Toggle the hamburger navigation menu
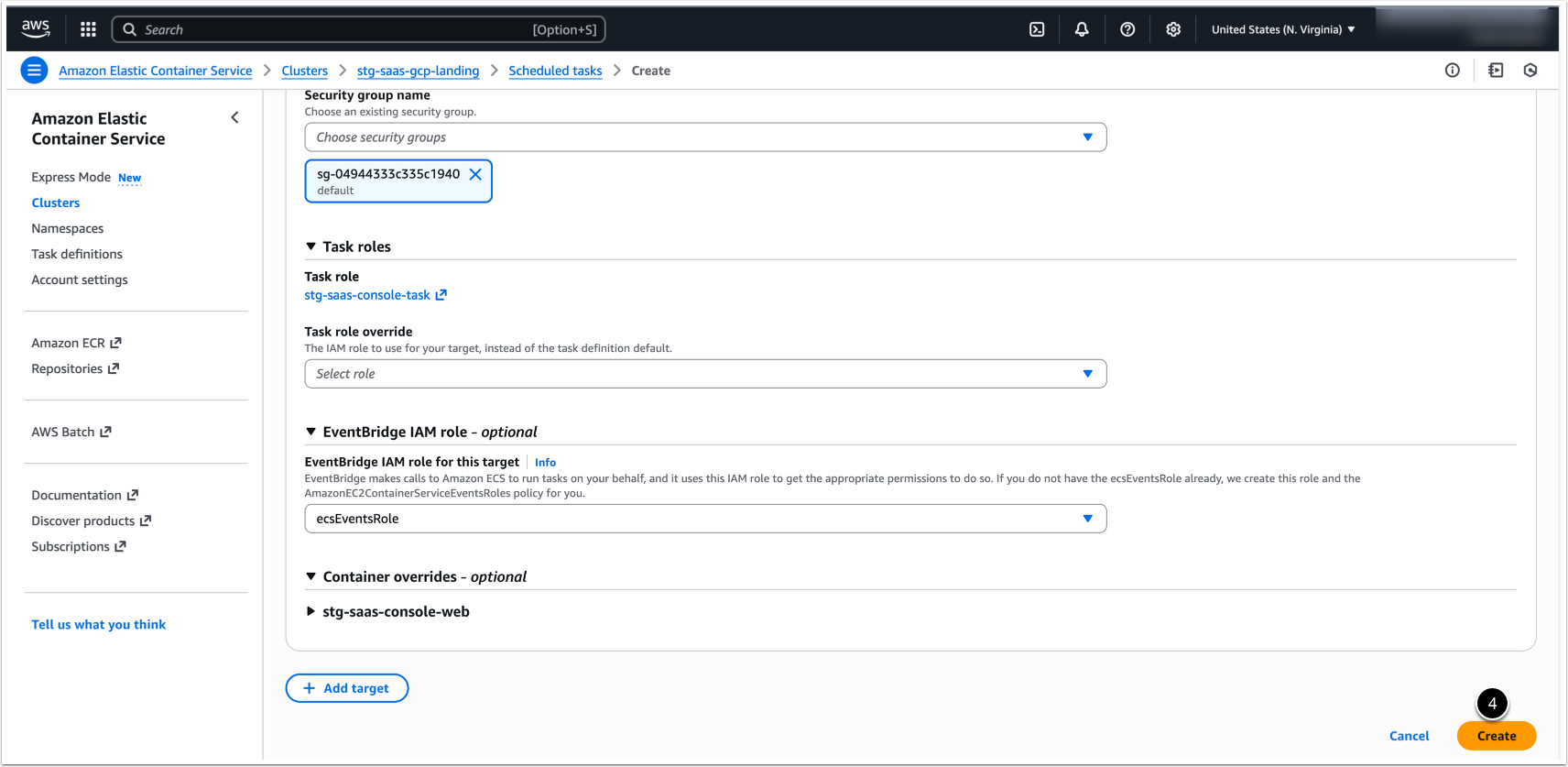Image resolution: width=1568 pixels, height=767 pixels. pyautogui.click(x=34, y=71)
